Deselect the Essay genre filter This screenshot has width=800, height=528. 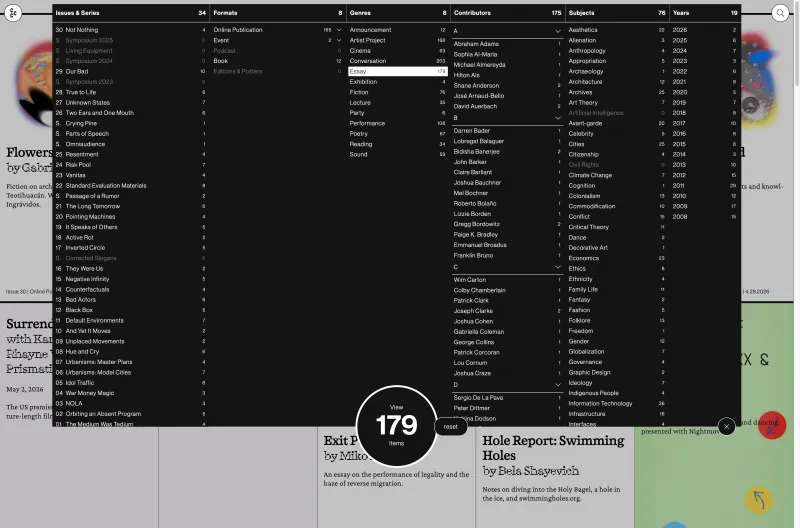(397, 71)
